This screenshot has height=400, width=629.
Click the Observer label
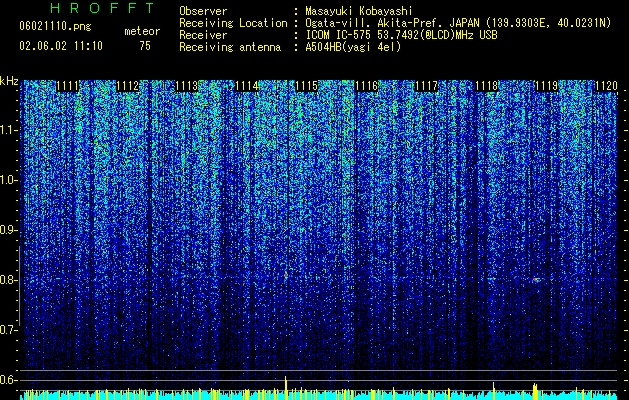click(203, 11)
